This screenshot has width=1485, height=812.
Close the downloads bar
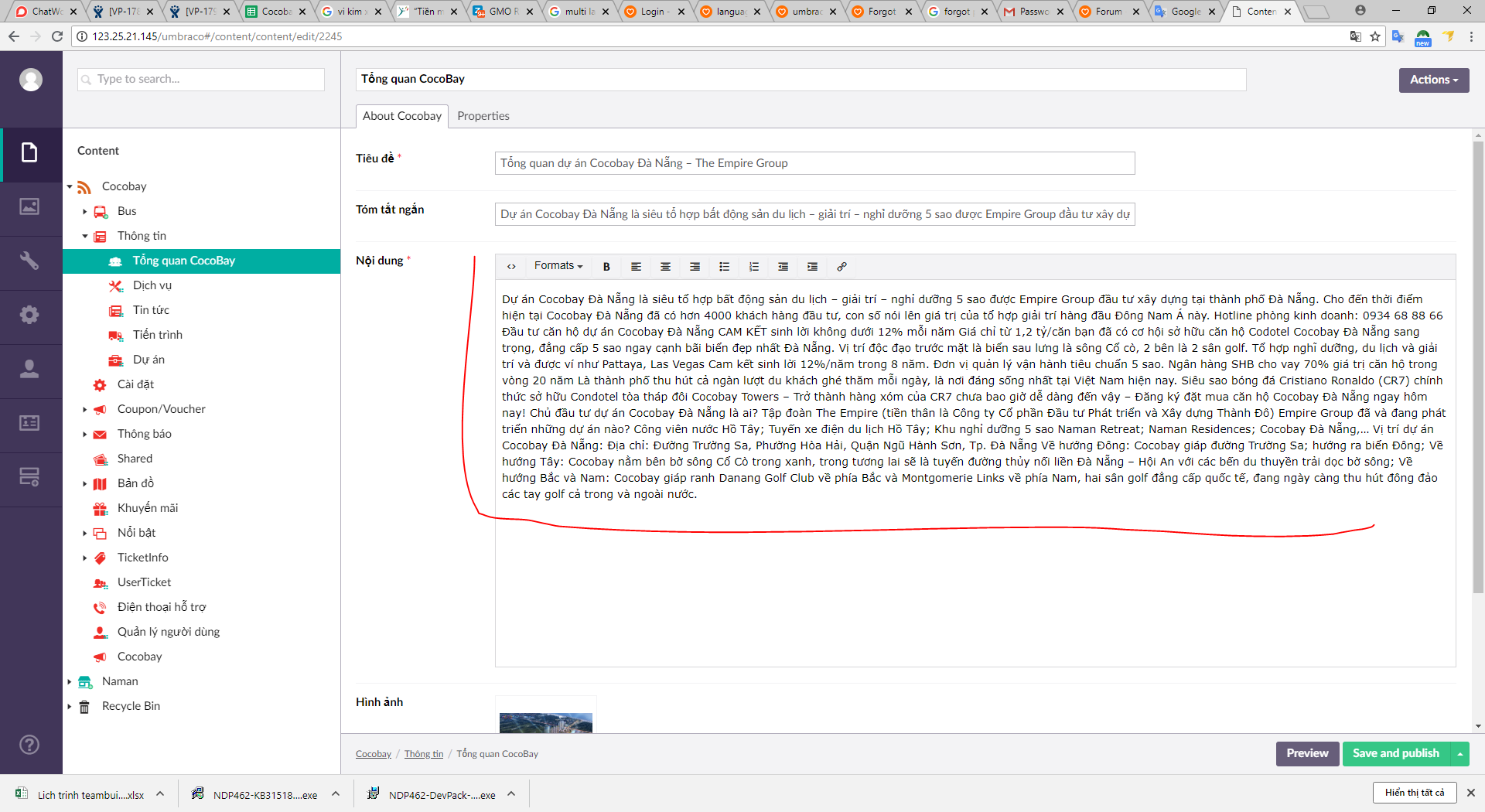(x=1471, y=793)
